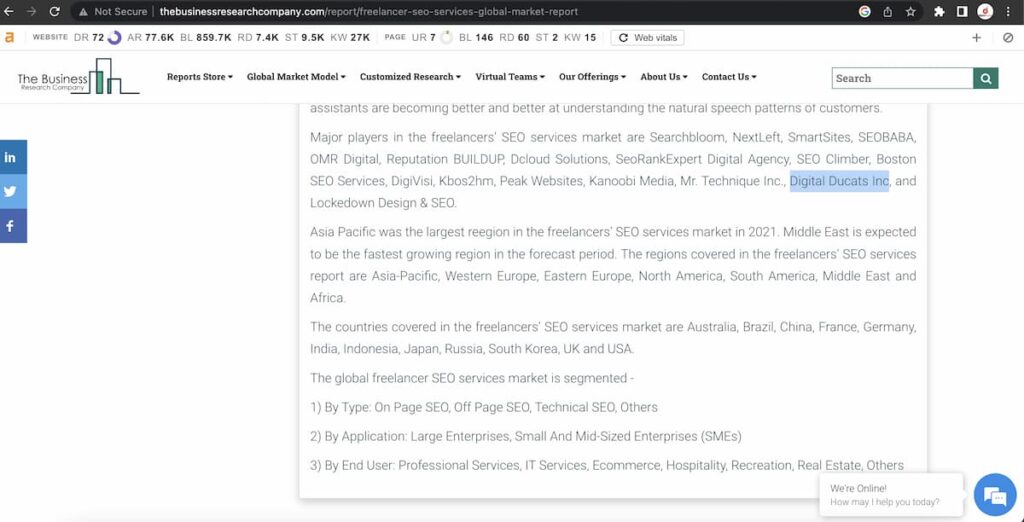Image resolution: width=1024 pixels, height=522 pixels.
Task: Reload the page with the refresh icon
Action: [55, 12]
